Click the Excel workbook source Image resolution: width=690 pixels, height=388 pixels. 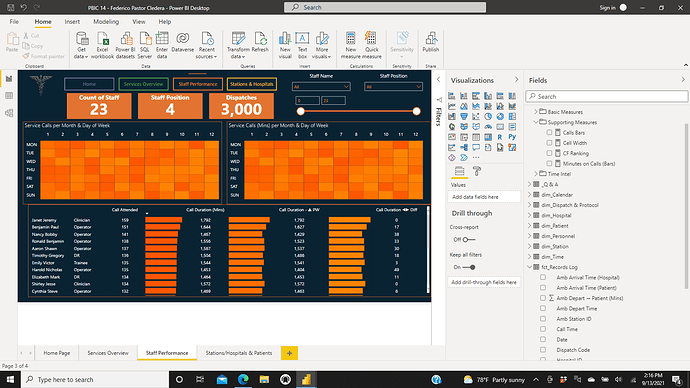102,45
